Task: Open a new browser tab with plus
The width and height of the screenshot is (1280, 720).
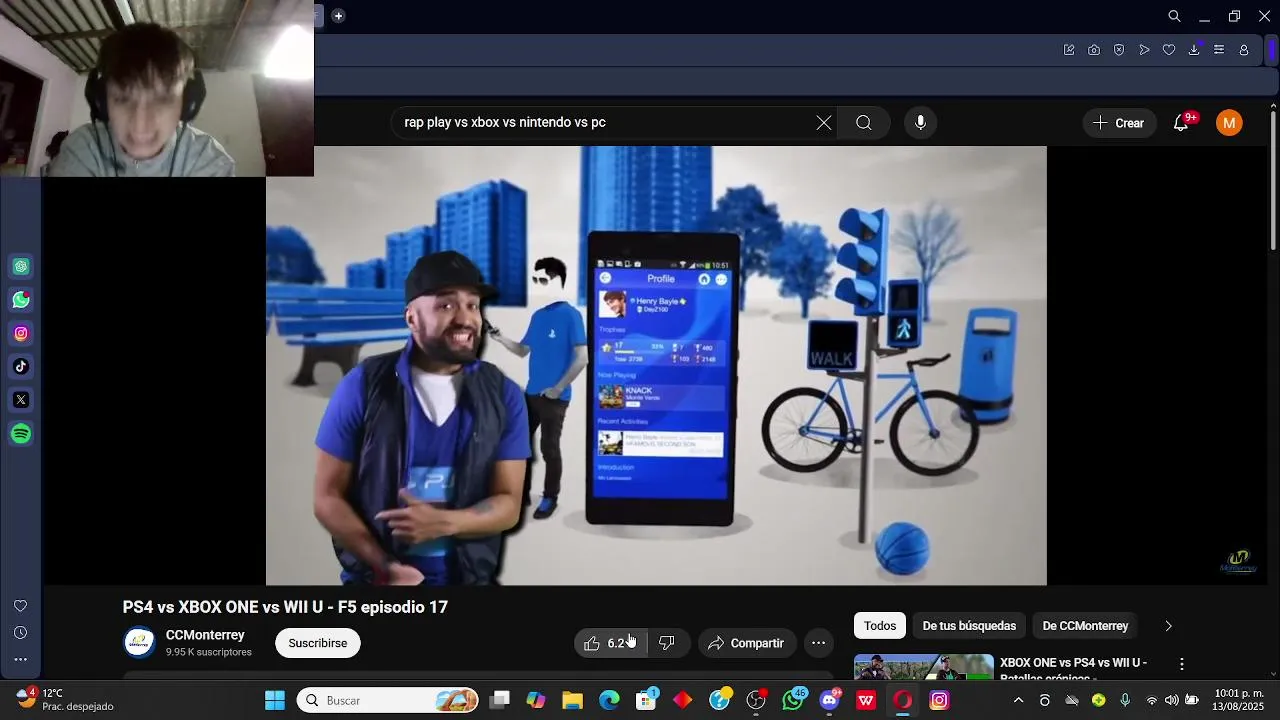Action: coord(338,16)
